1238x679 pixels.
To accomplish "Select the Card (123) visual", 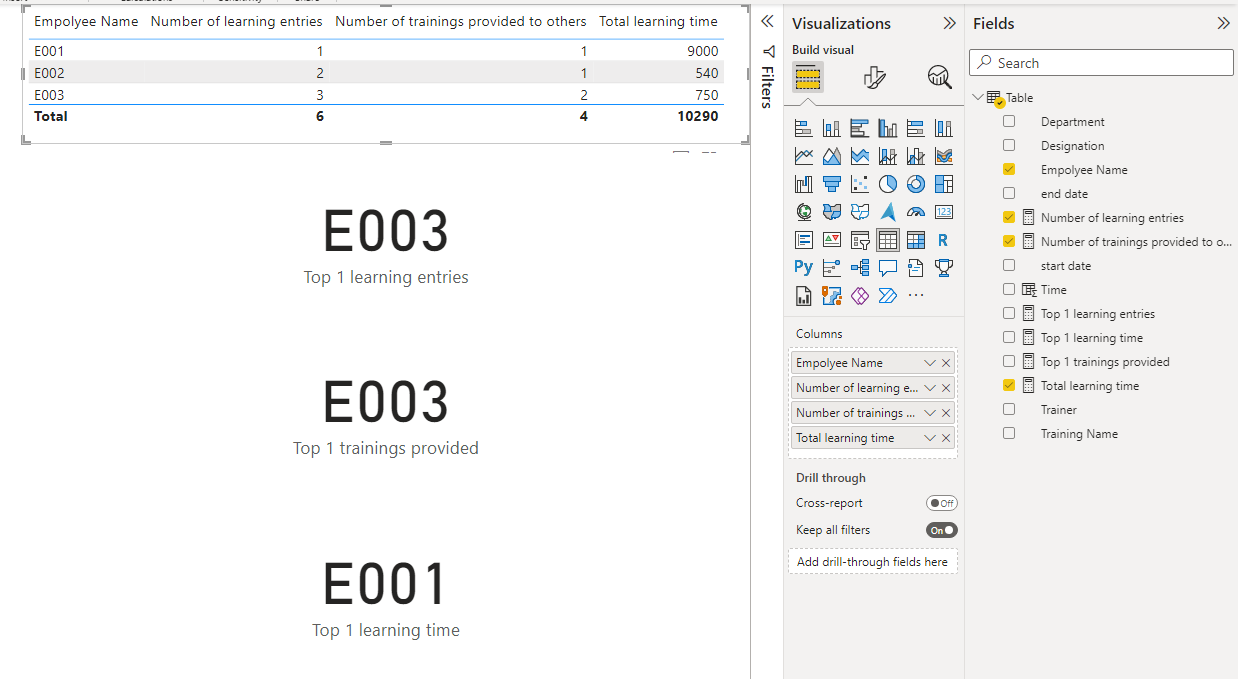I will click(943, 212).
